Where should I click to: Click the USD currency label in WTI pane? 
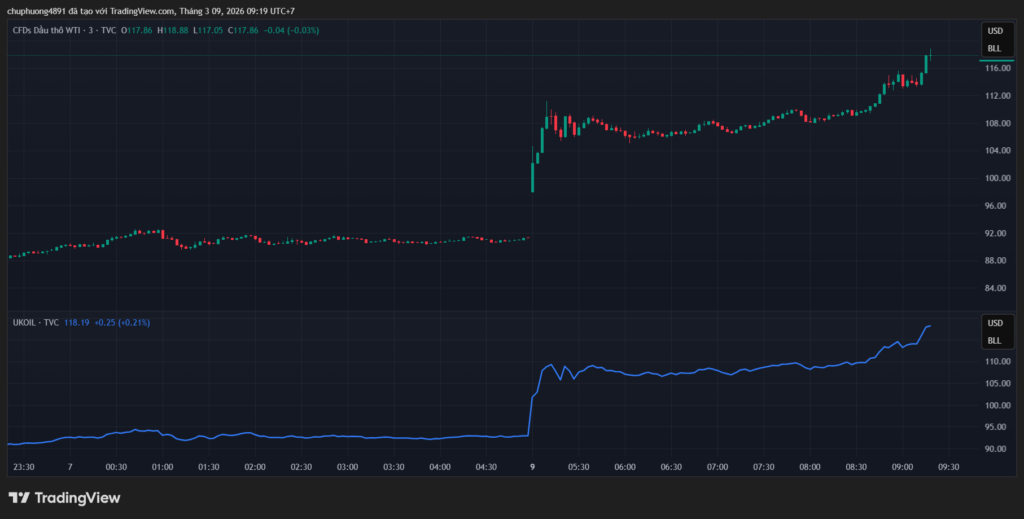pos(994,31)
